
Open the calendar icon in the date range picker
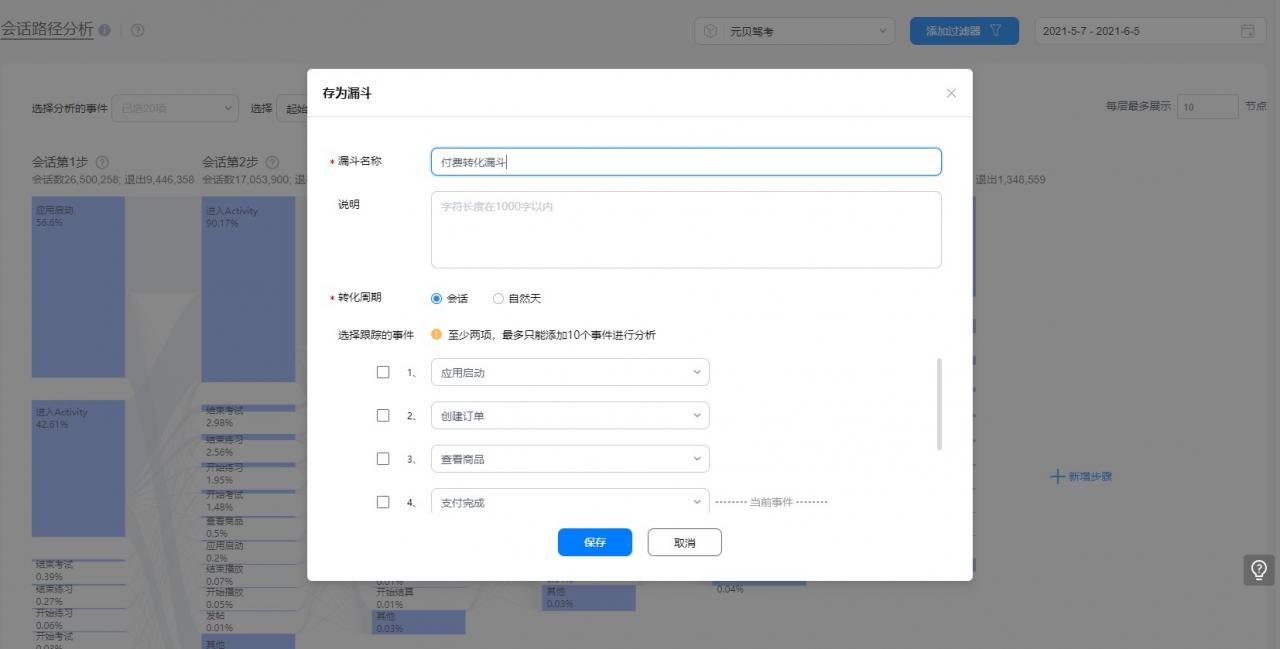tap(1248, 31)
